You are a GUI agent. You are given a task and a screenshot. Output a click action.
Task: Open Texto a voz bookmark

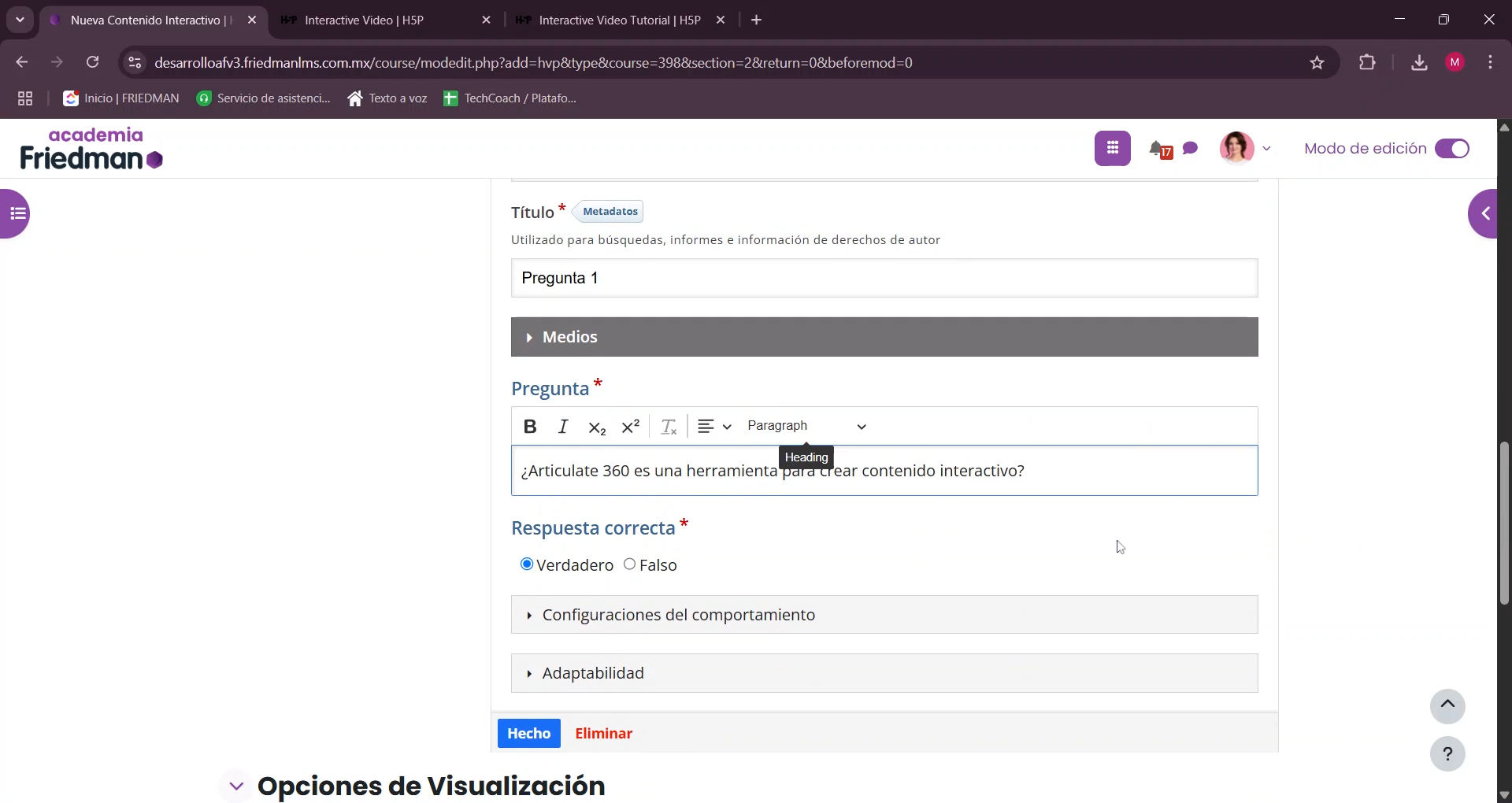pos(387,98)
